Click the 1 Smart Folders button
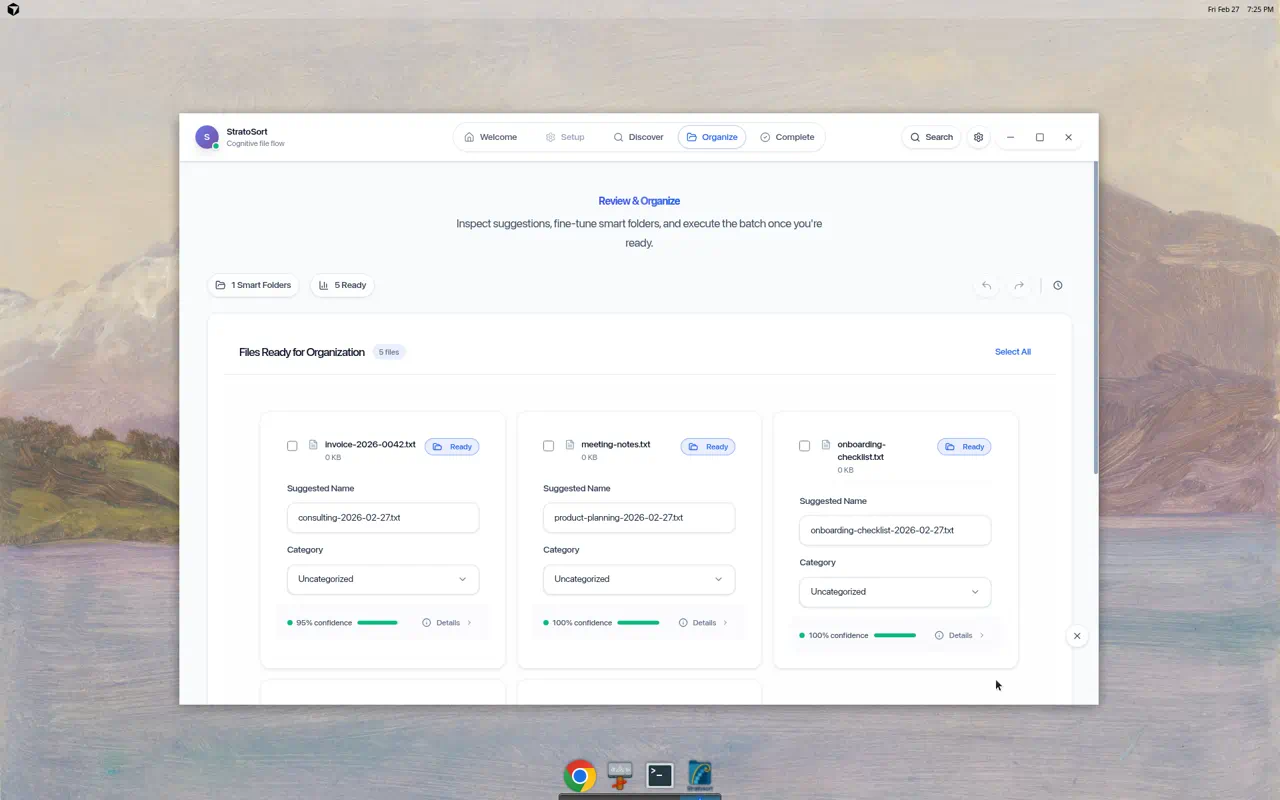 pos(253,285)
